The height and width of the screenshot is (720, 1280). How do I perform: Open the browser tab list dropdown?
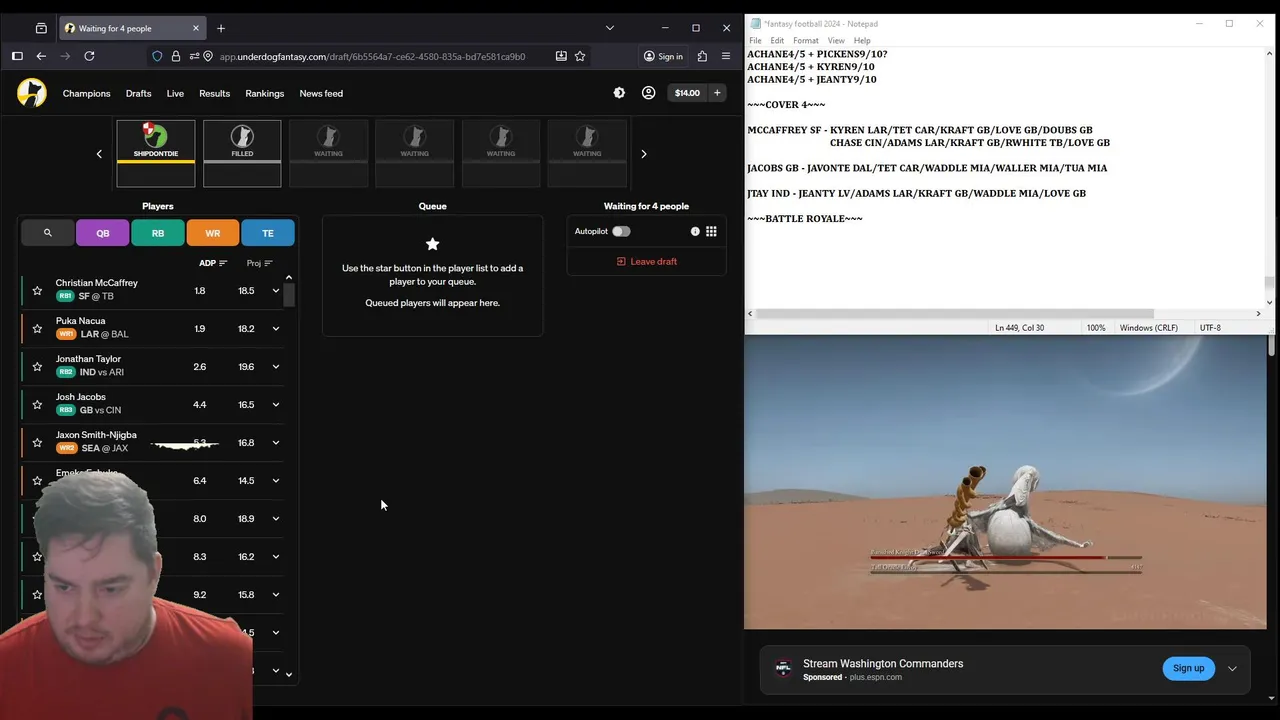point(610,28)
